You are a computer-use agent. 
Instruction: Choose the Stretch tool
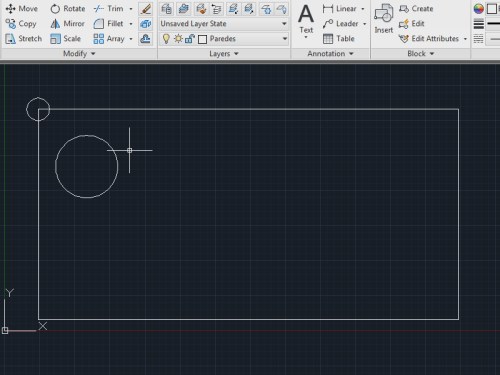point(23,39)
